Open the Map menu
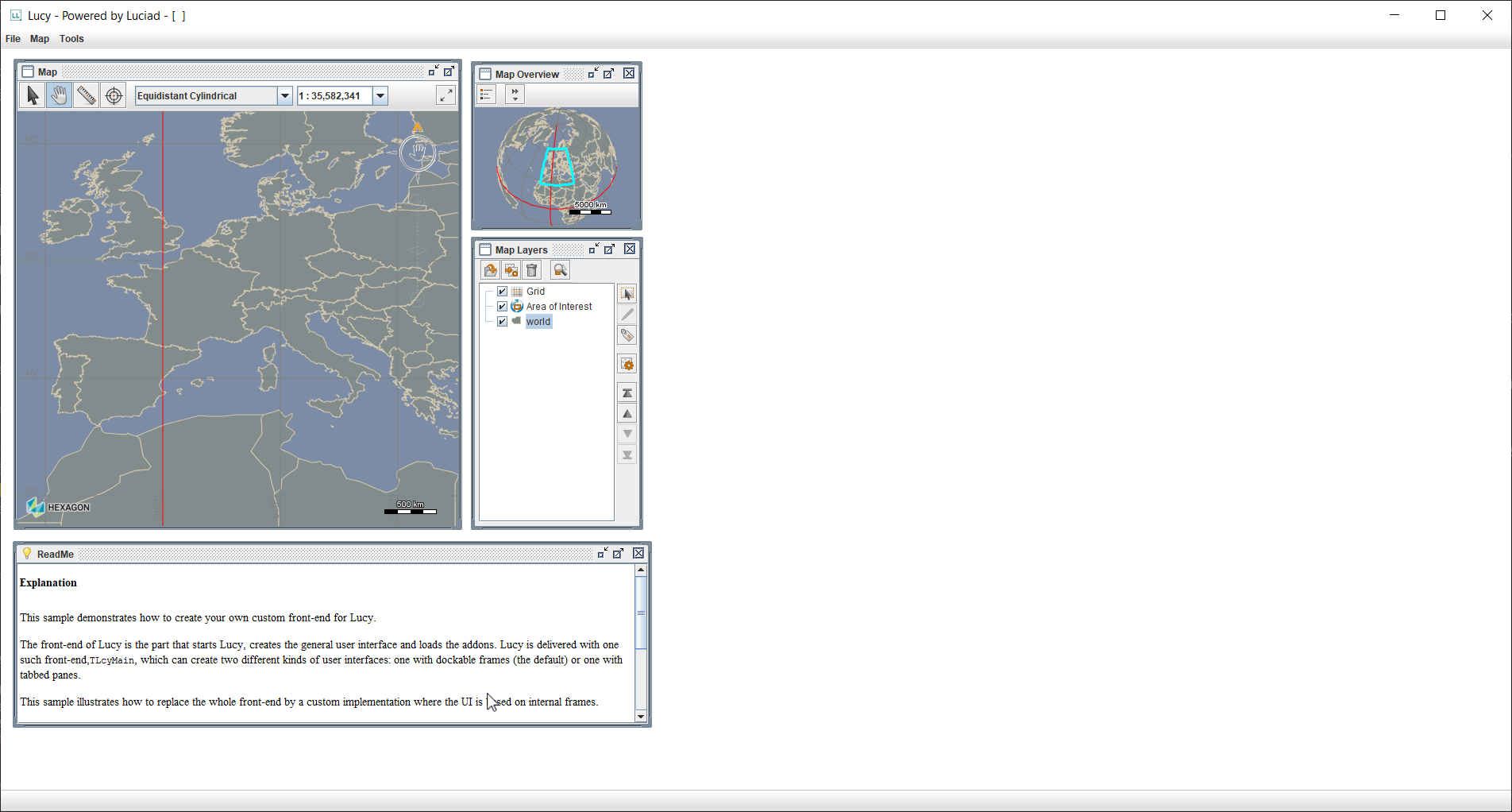Viewport: 1512px width, 812px height. [40, 38]
